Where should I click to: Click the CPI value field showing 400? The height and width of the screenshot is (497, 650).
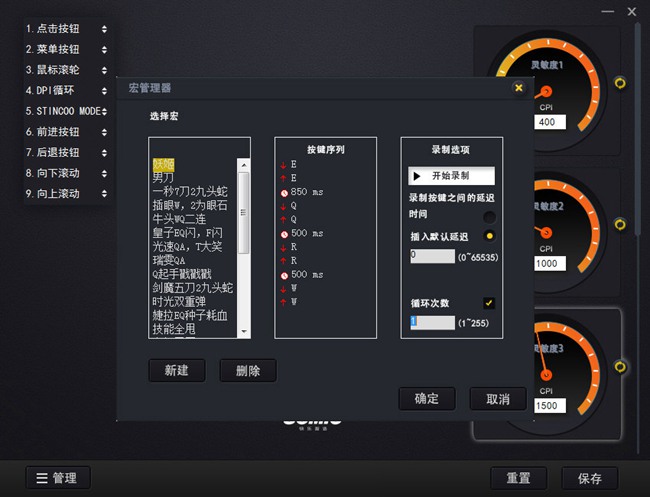[x=550, y=122]
